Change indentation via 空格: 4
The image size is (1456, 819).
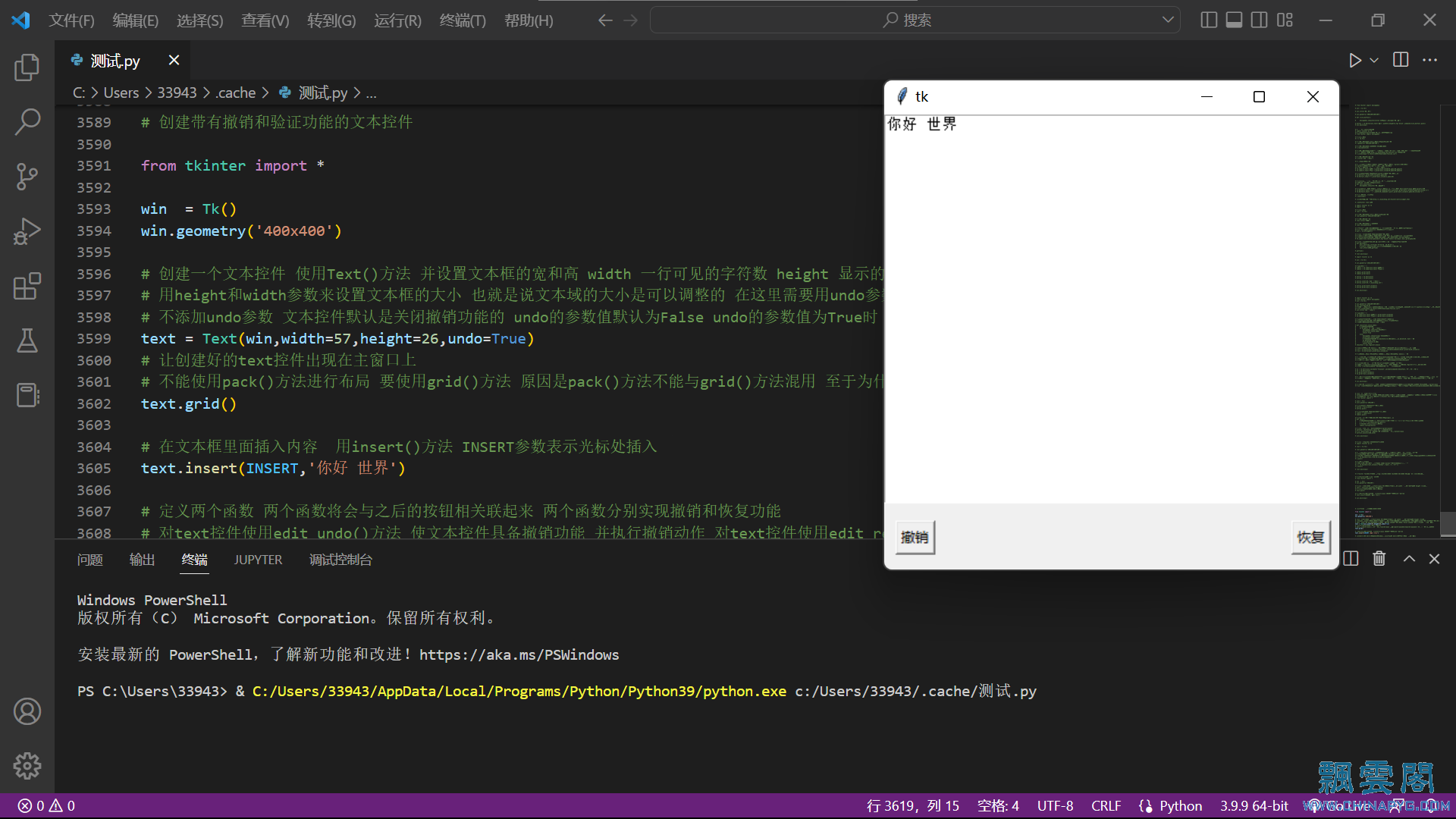pos(998,806)
